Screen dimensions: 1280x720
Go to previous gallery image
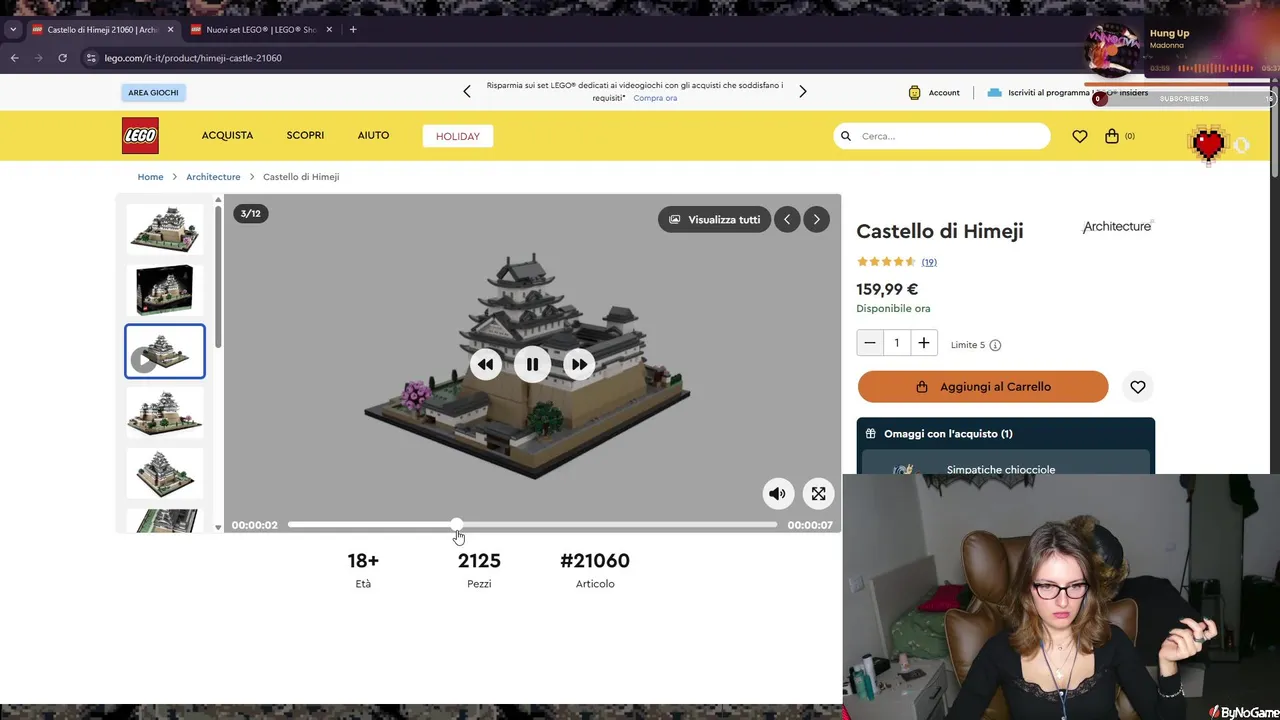pyautogui.click(x=787, y=219)
